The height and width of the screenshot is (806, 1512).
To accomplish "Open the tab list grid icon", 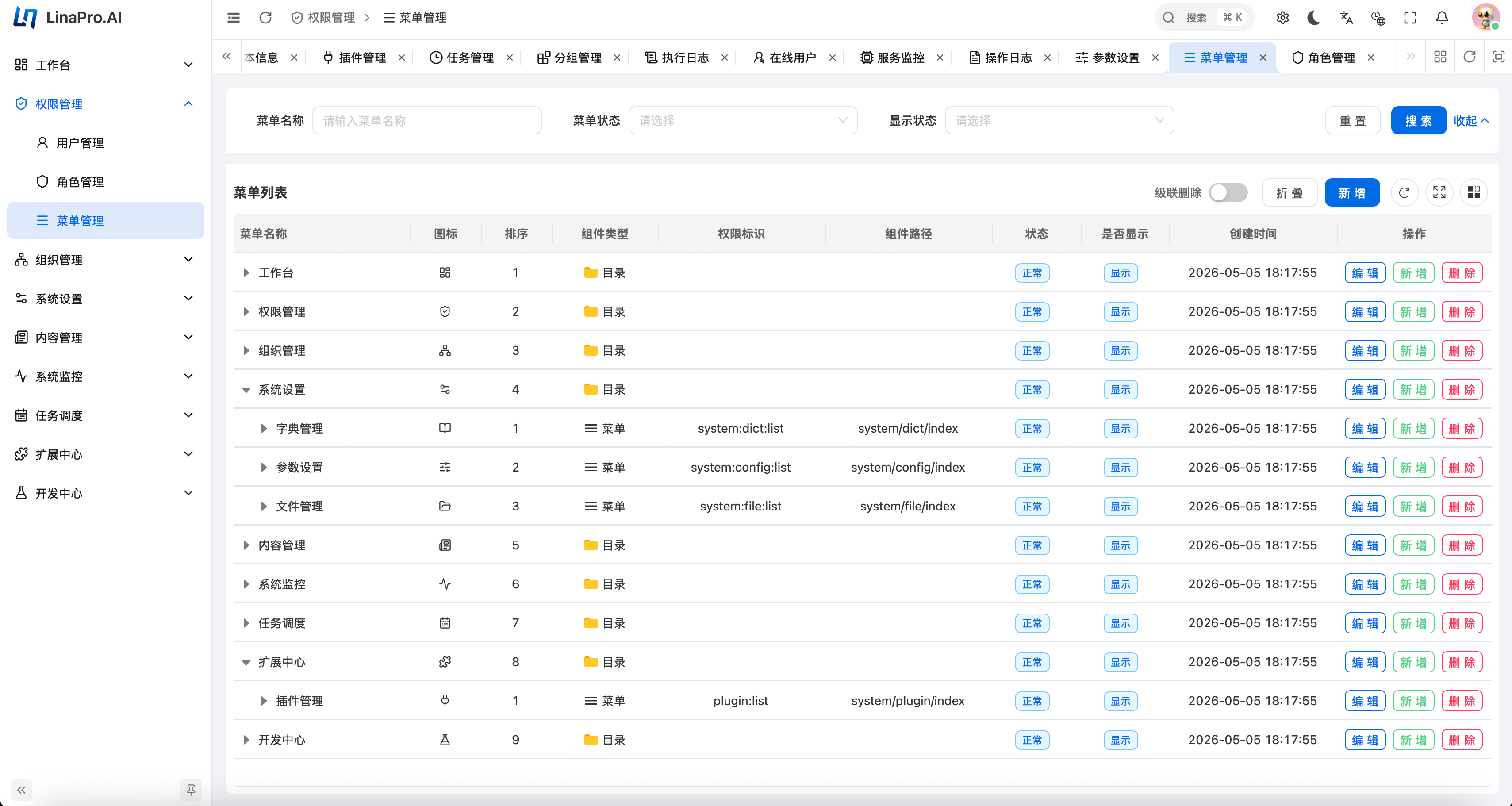I will pyautogui.click(x=1440, y=57).
